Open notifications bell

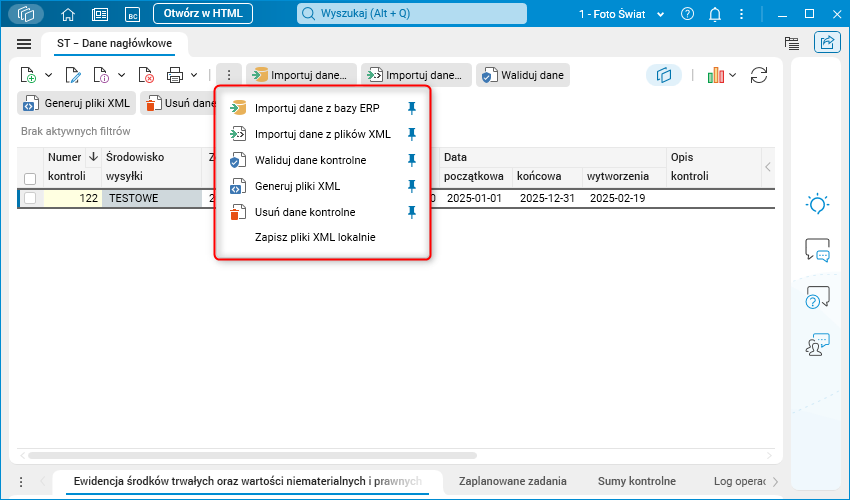[x=715, y=14]
